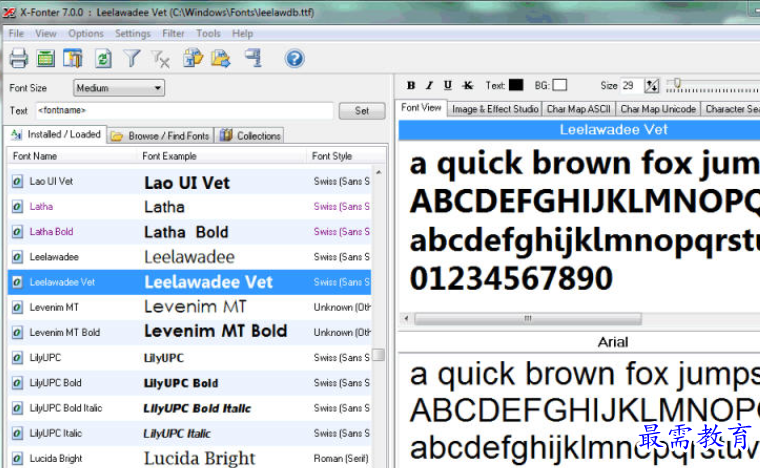Toggle Bold formatting button
The image size is (760, 468).
coord(411,85)
